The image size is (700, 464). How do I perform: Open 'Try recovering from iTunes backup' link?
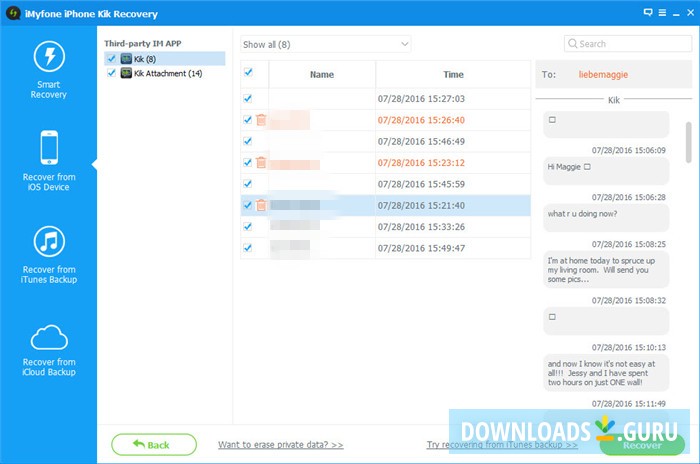pyautogui.click(x=502, y=445)
